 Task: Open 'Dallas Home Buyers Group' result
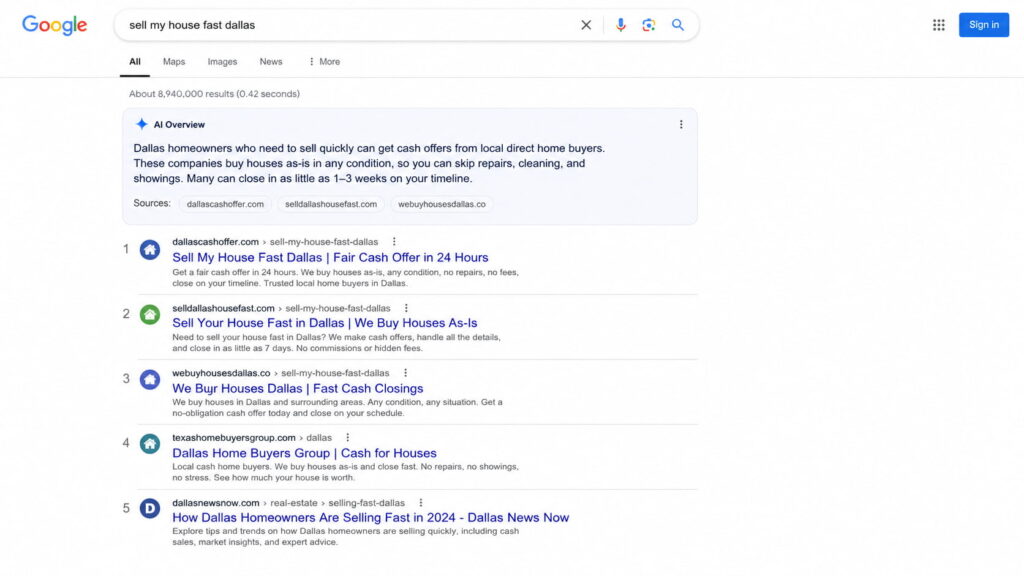point(304,453)
